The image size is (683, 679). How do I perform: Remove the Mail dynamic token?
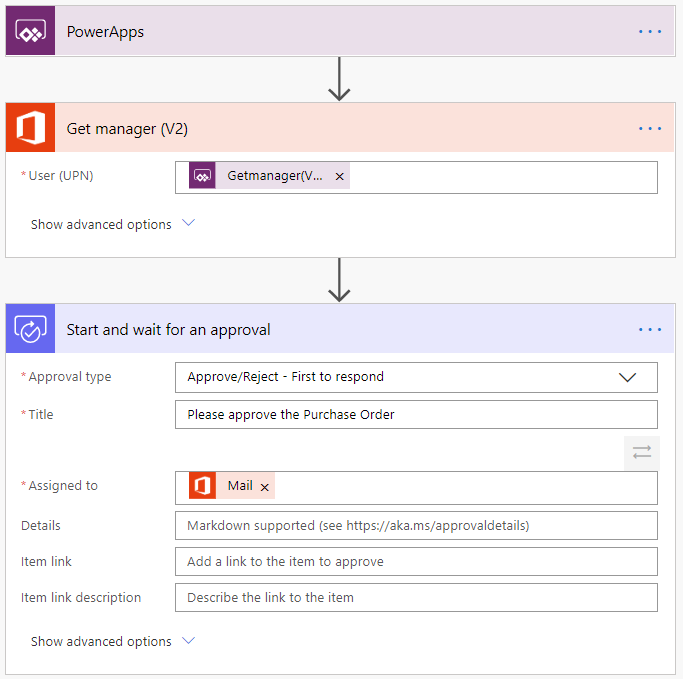pyautogui.click(x=264, y=487)
